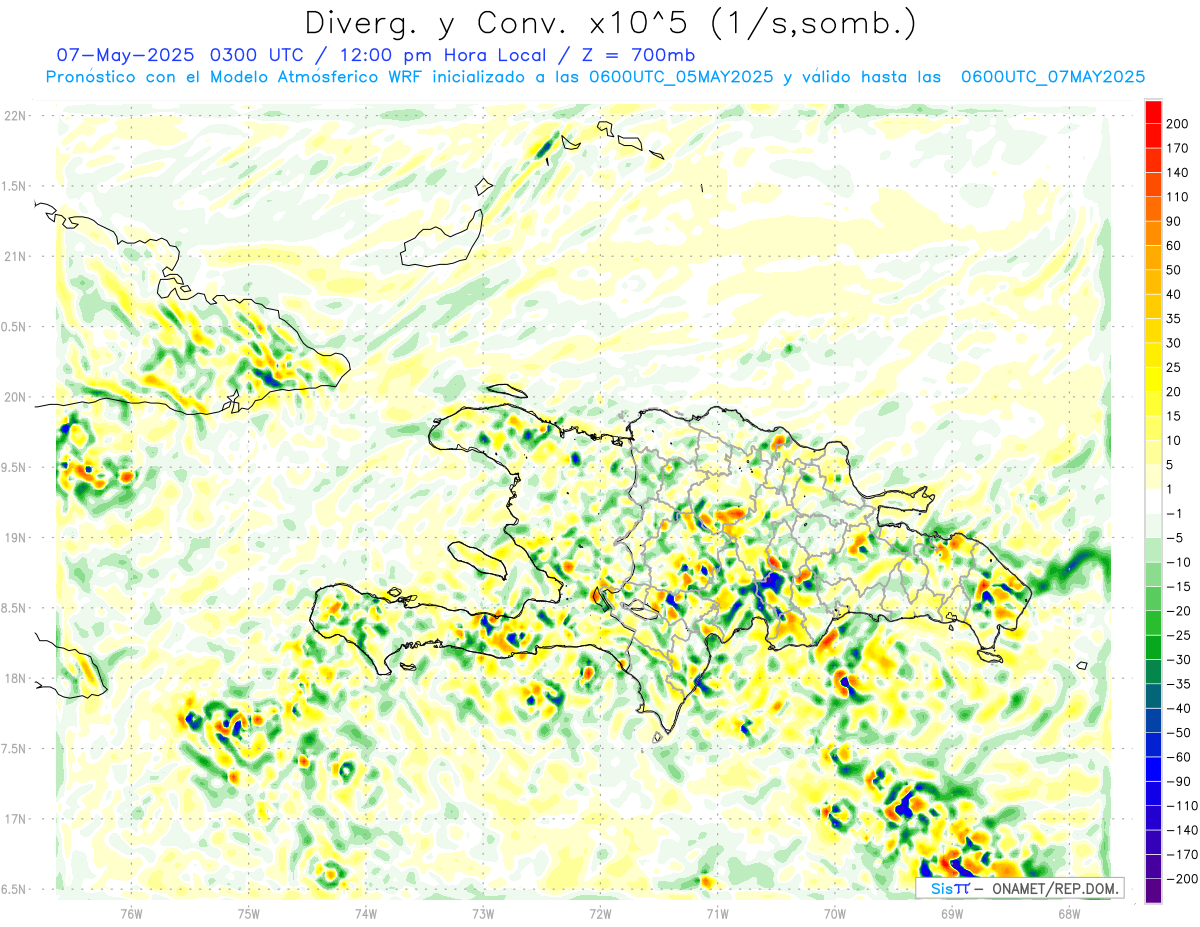
Task: Click the '6.5N' latitude label
Action: coord(14,889)
